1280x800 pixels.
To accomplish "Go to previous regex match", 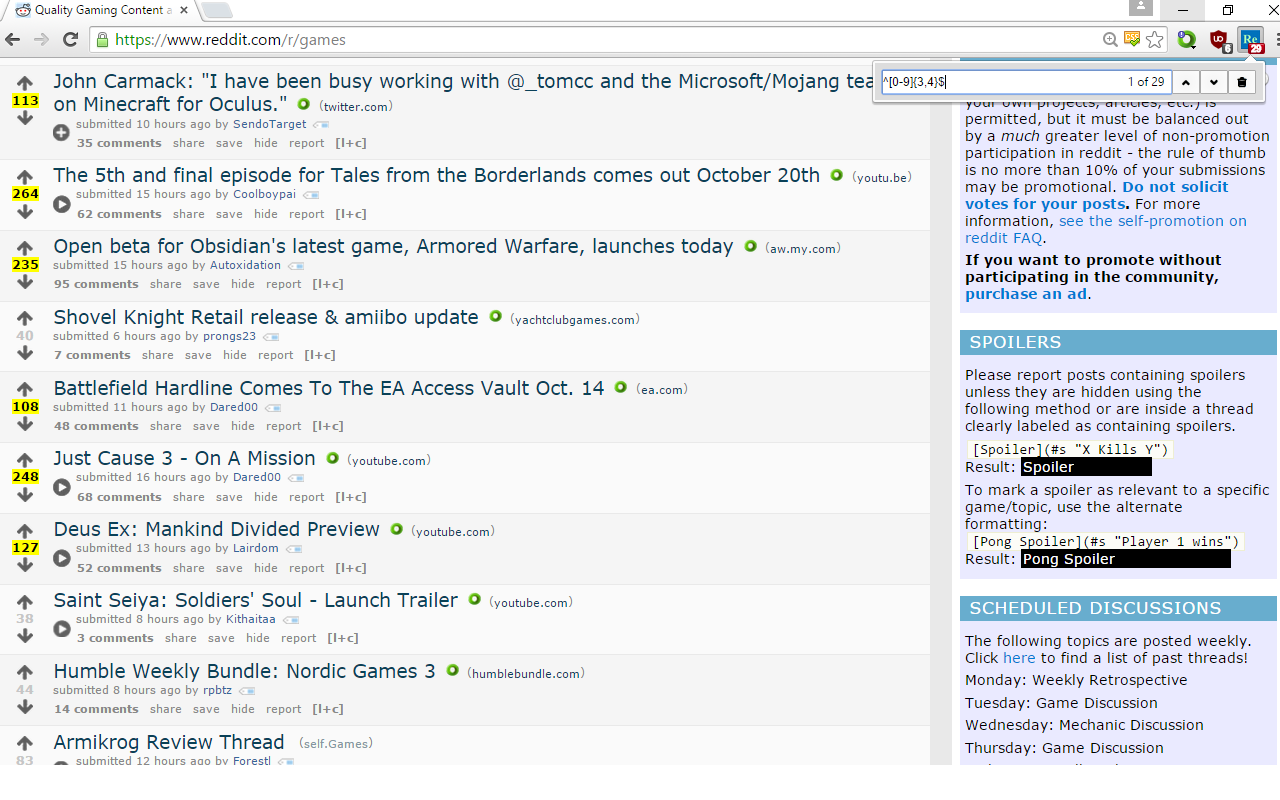I will point(1186,82).
